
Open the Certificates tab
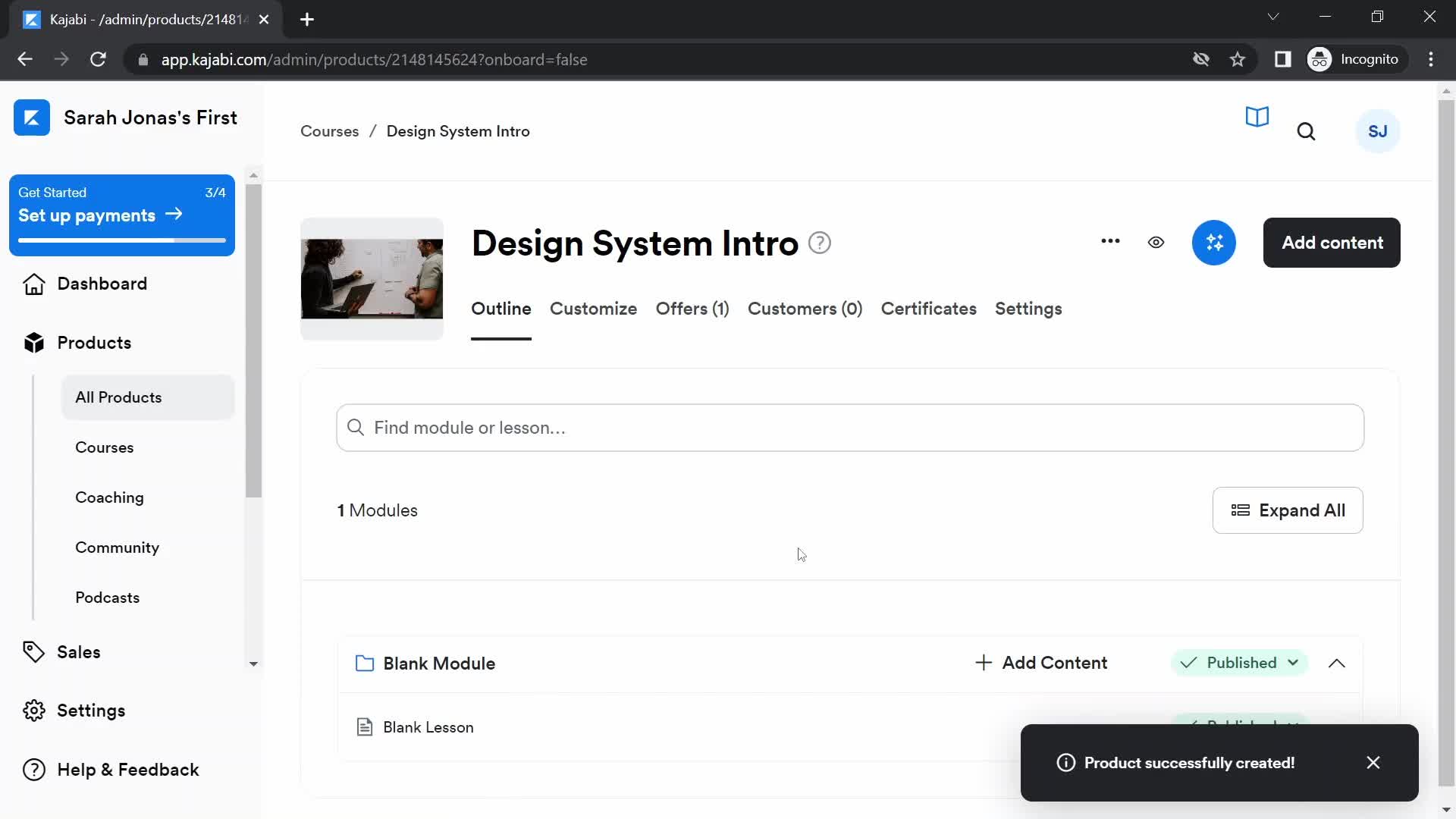click(x=928, y=309)
